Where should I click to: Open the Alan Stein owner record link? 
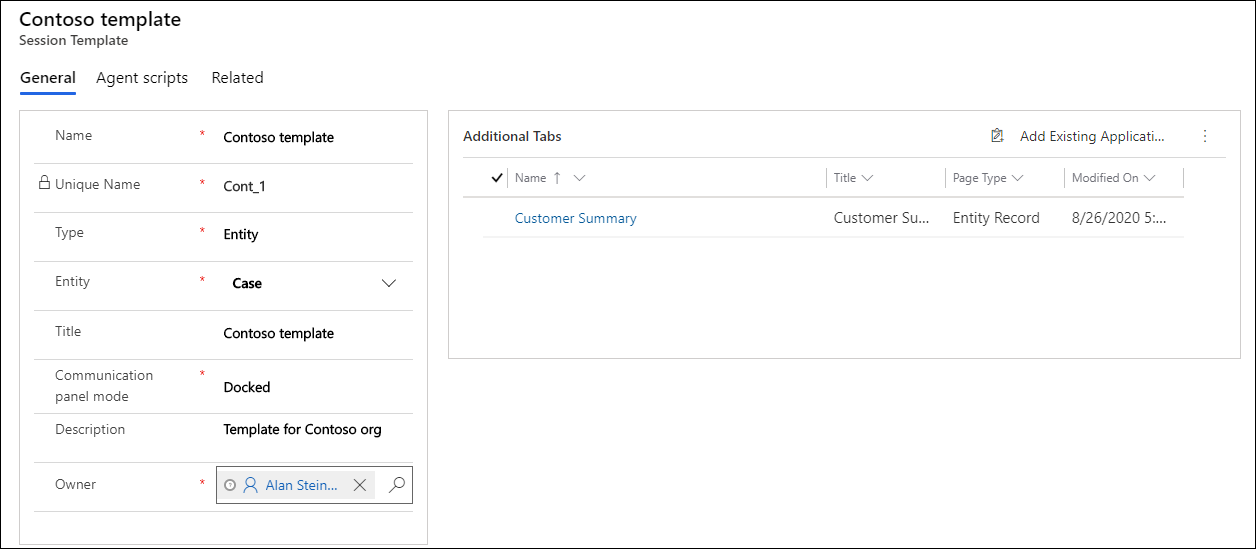pyautogui.click(x=301, y=485)
